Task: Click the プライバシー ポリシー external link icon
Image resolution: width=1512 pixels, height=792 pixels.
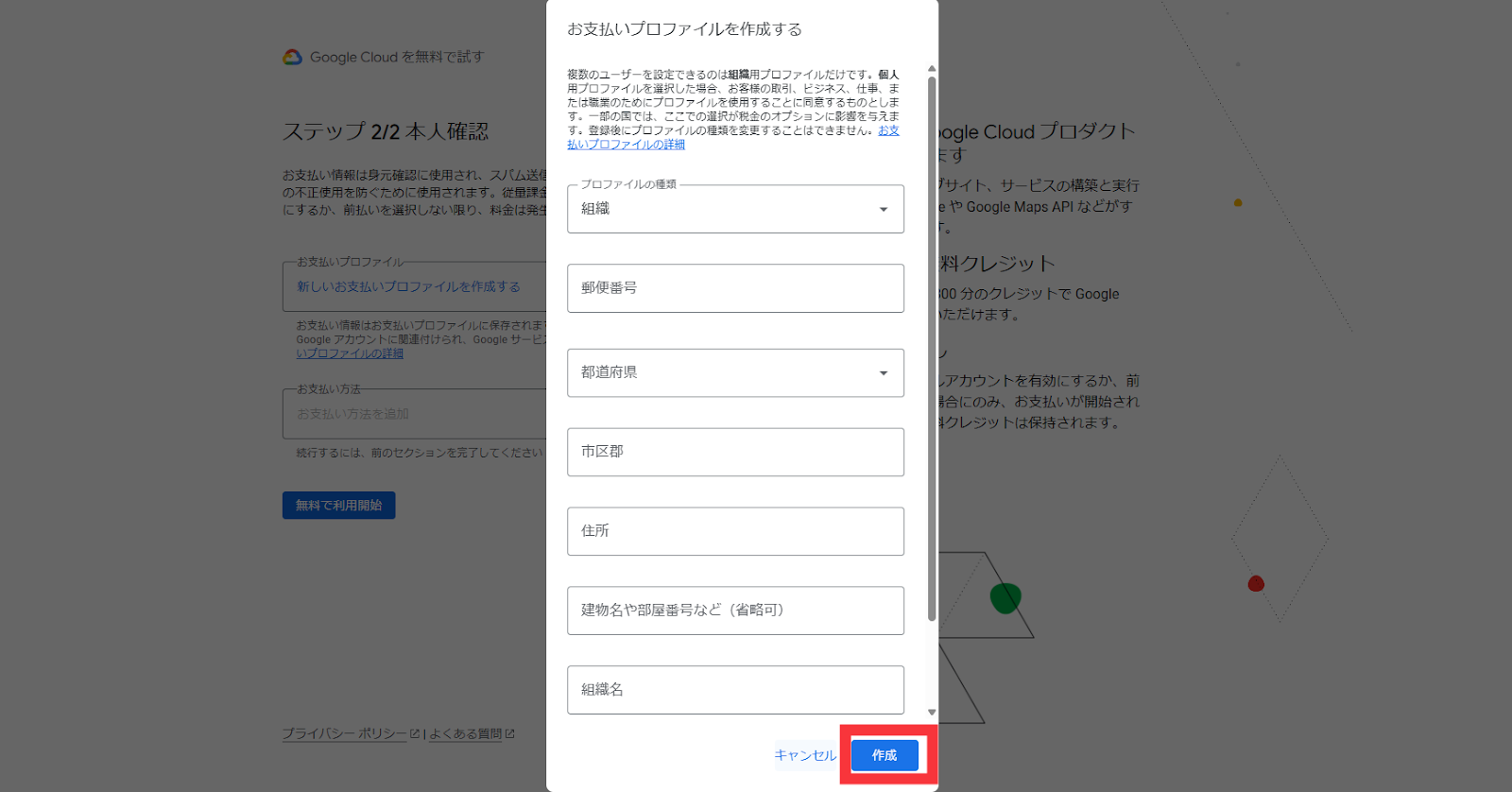Action: point(414,733)
